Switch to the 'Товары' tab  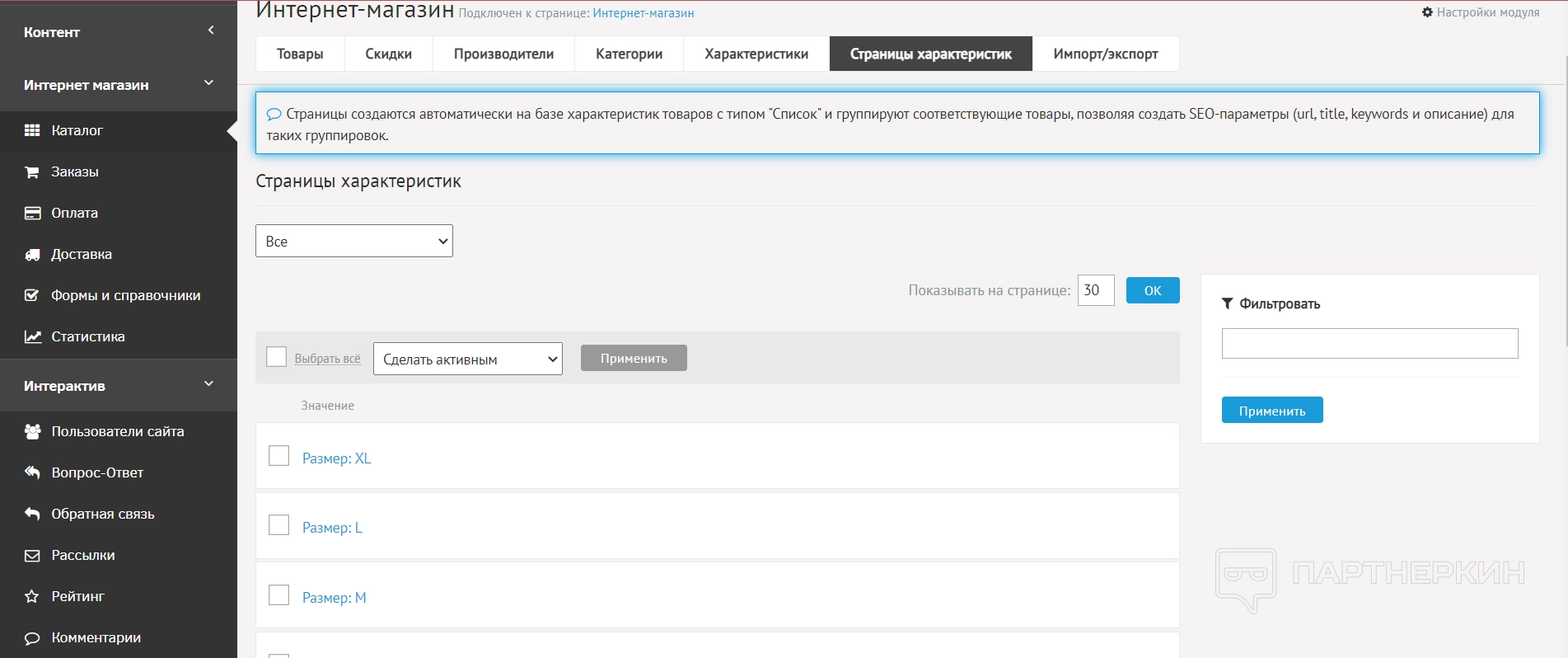pos(300,54)
